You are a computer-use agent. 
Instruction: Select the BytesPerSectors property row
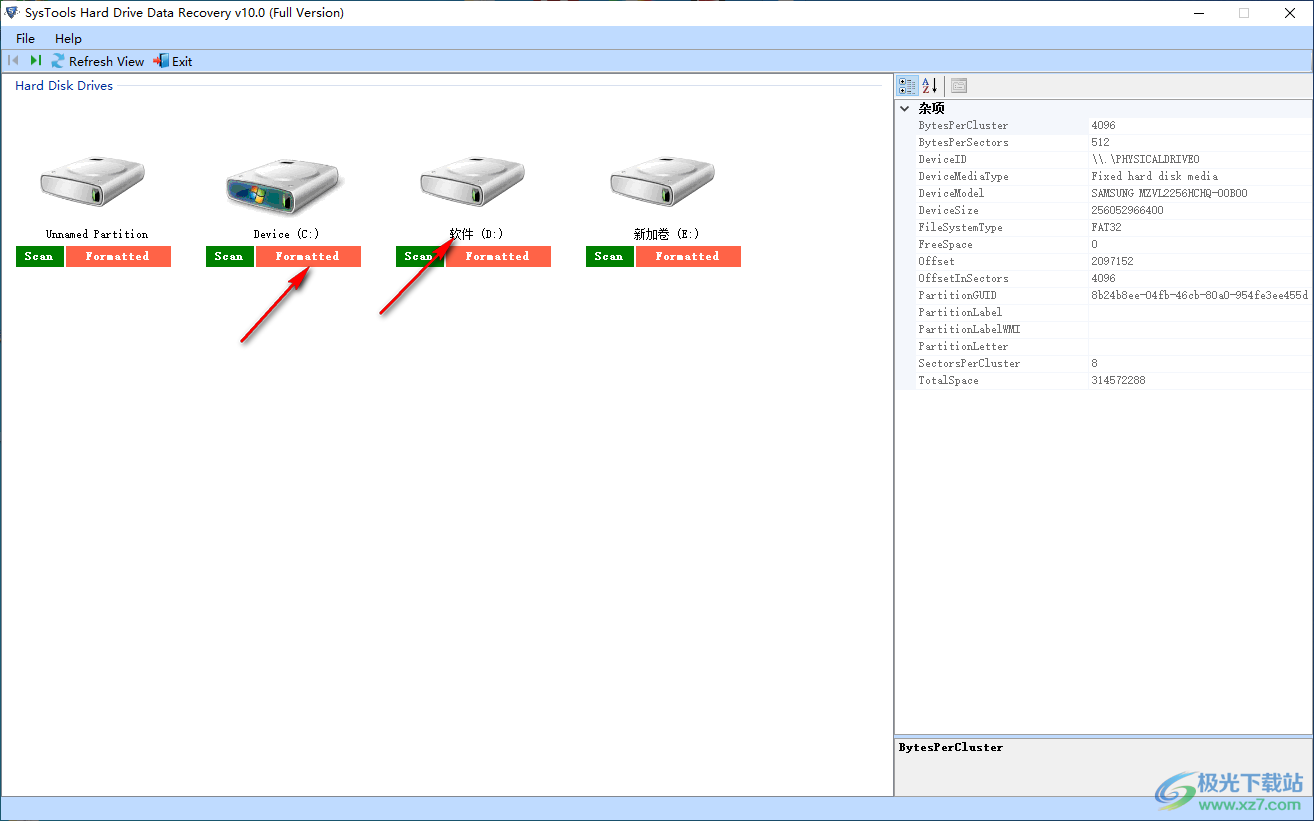tap(1104, 143)
